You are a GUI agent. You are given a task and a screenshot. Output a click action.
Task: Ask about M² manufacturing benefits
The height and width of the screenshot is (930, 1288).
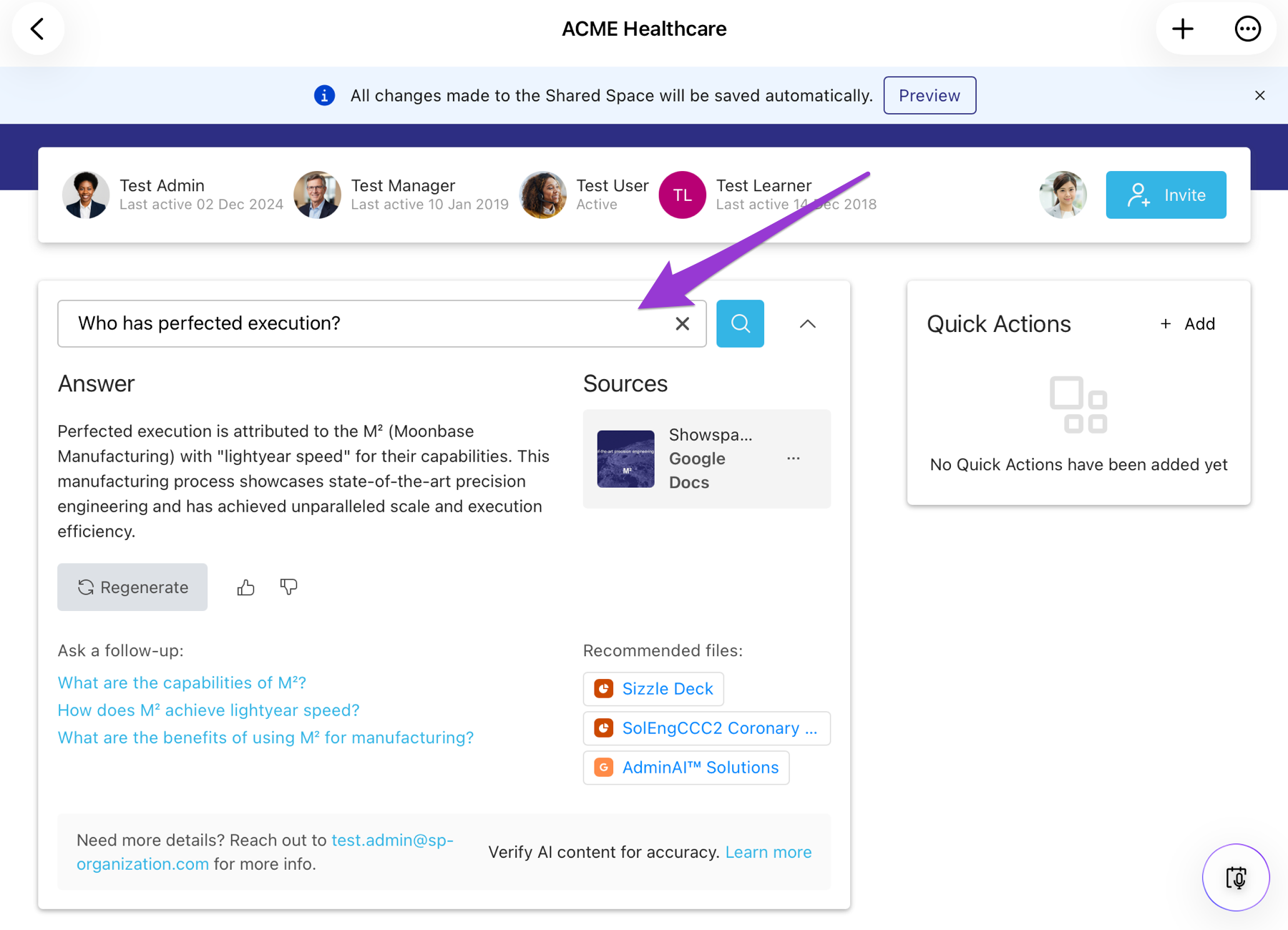pos(265,737)
